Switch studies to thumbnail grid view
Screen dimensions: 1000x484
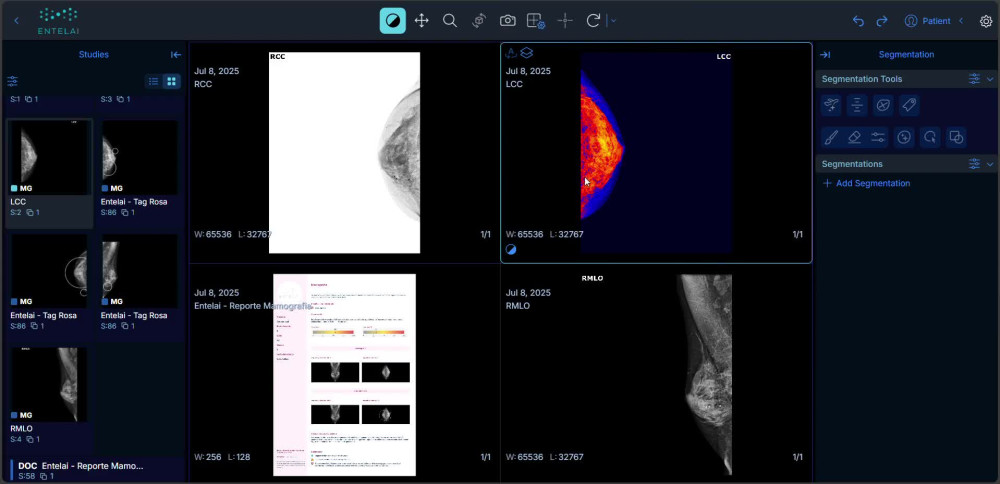coord(171,81)
